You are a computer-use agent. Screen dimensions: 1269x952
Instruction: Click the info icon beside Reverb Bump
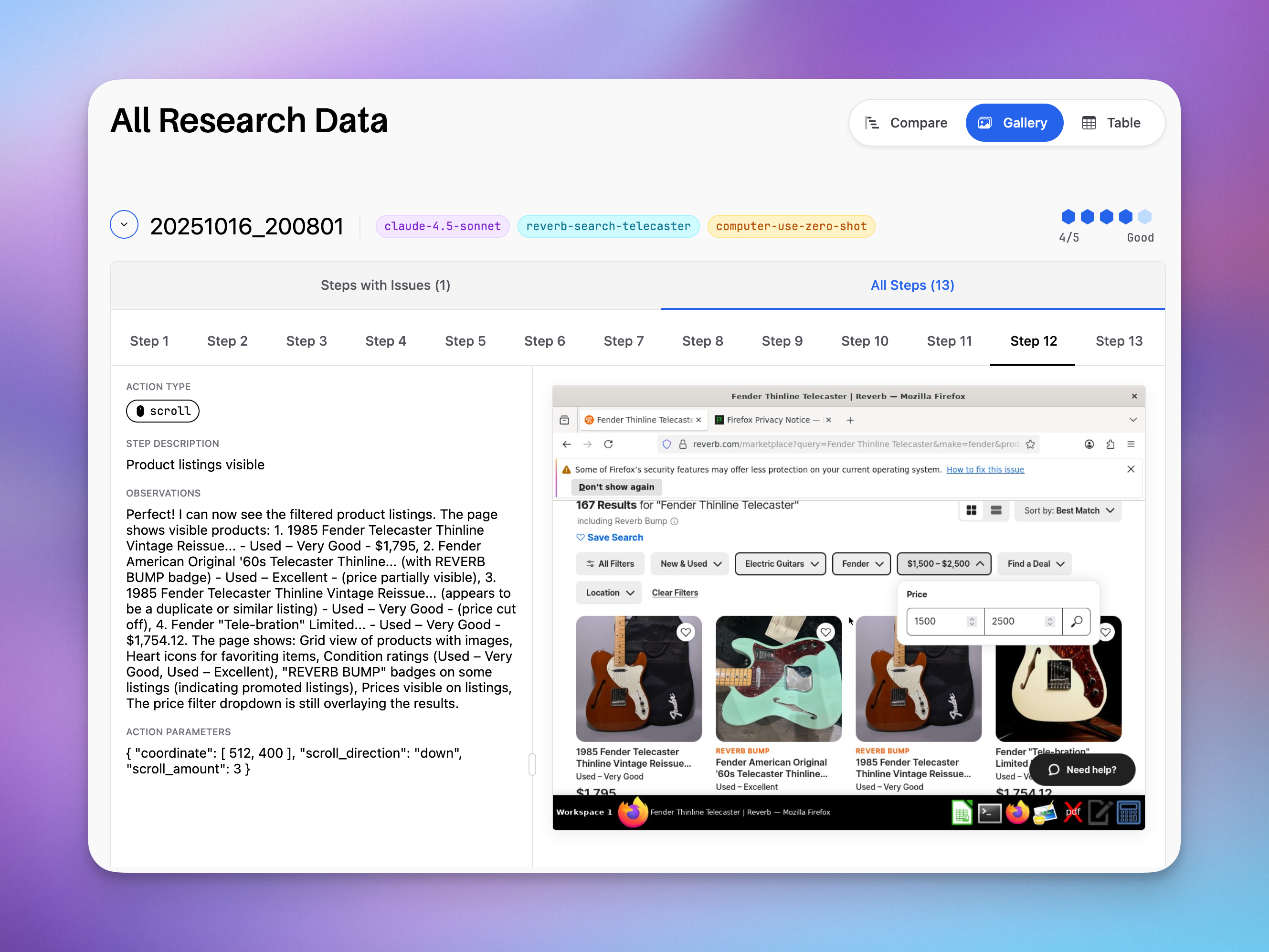pyautogui.click(x=675, y=521)
